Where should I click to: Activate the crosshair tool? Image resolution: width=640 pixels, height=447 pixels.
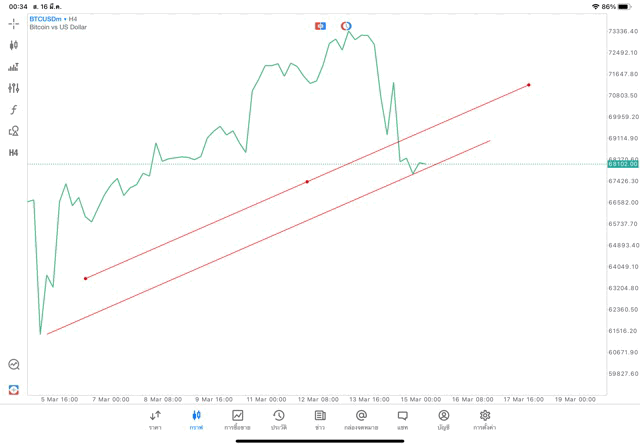pyautogui.click(x=13, y=23)
